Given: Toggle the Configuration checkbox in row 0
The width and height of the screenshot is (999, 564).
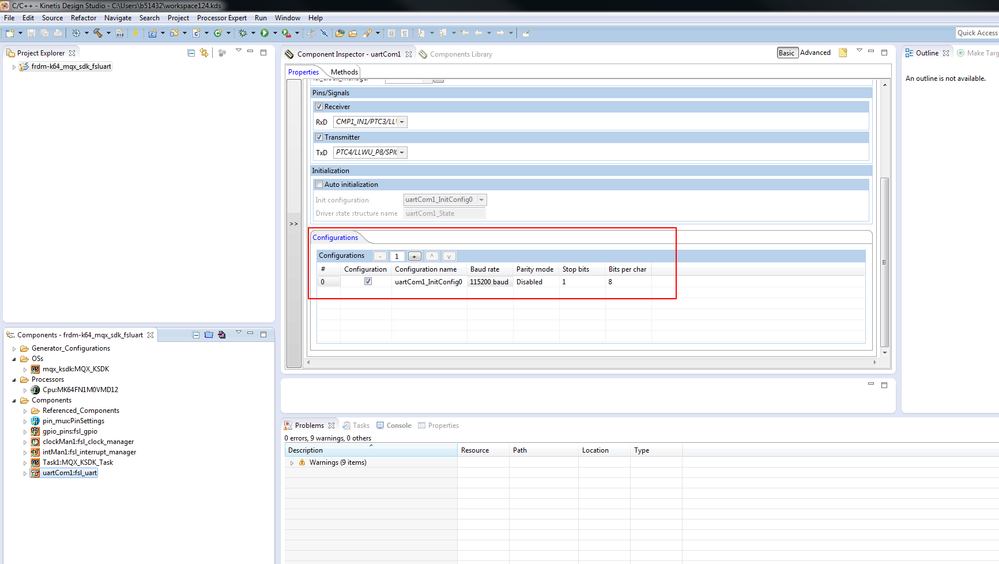Looking at the screenshot, I should (x=368, y=281).
